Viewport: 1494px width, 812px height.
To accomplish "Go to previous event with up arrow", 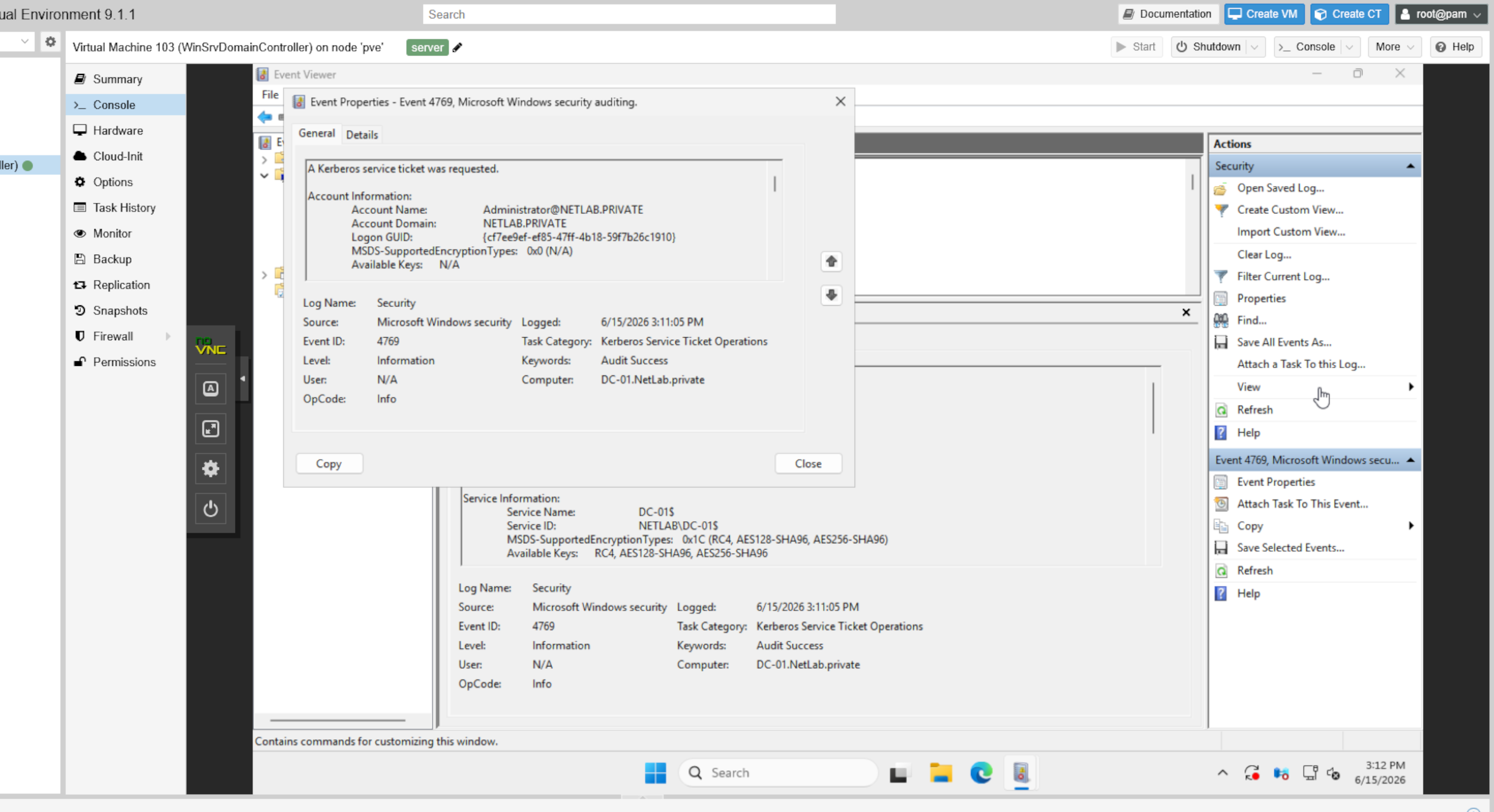I will click(x=831, y=261).
